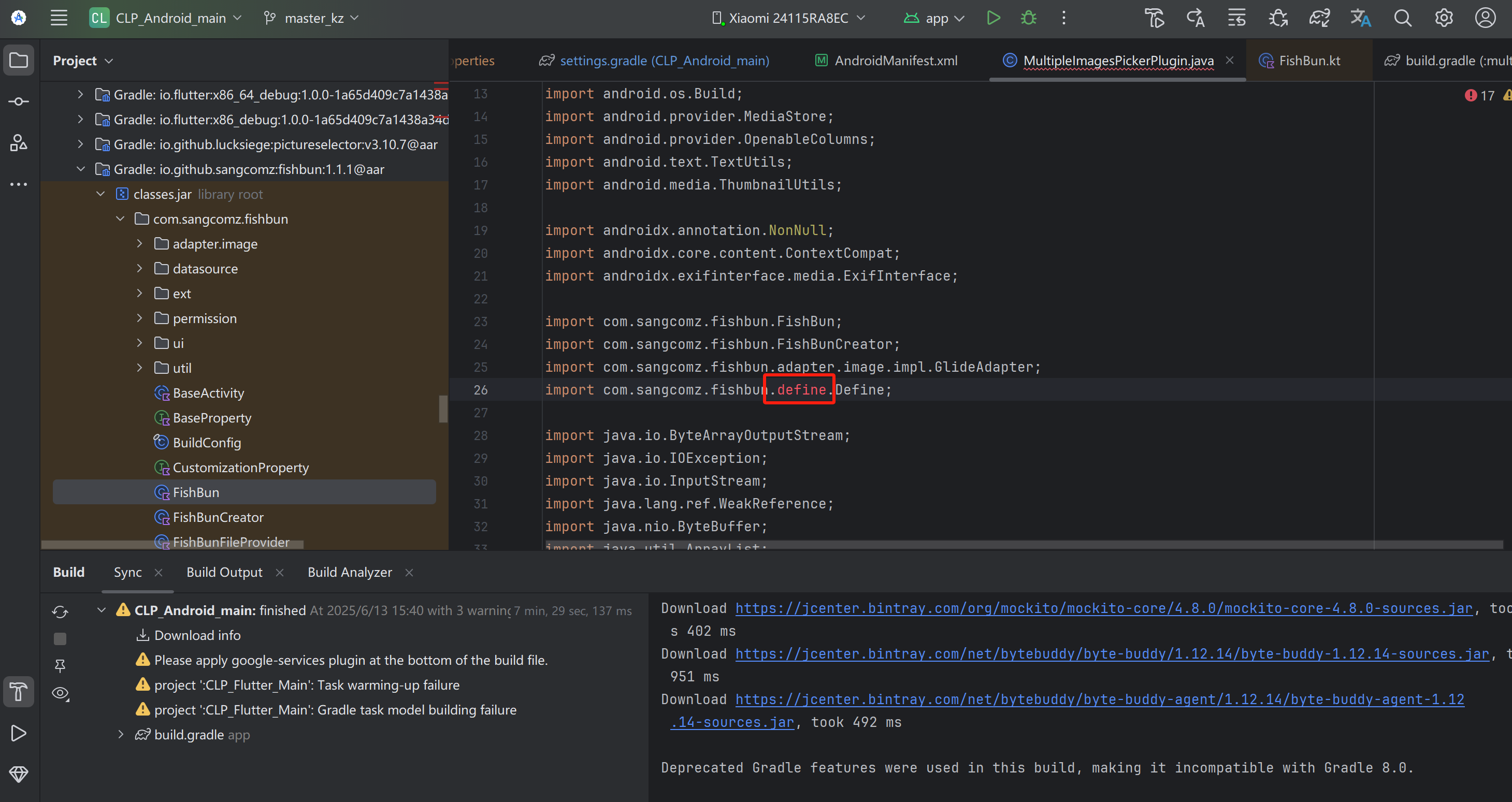Click the green Run app button

(993, 18)
